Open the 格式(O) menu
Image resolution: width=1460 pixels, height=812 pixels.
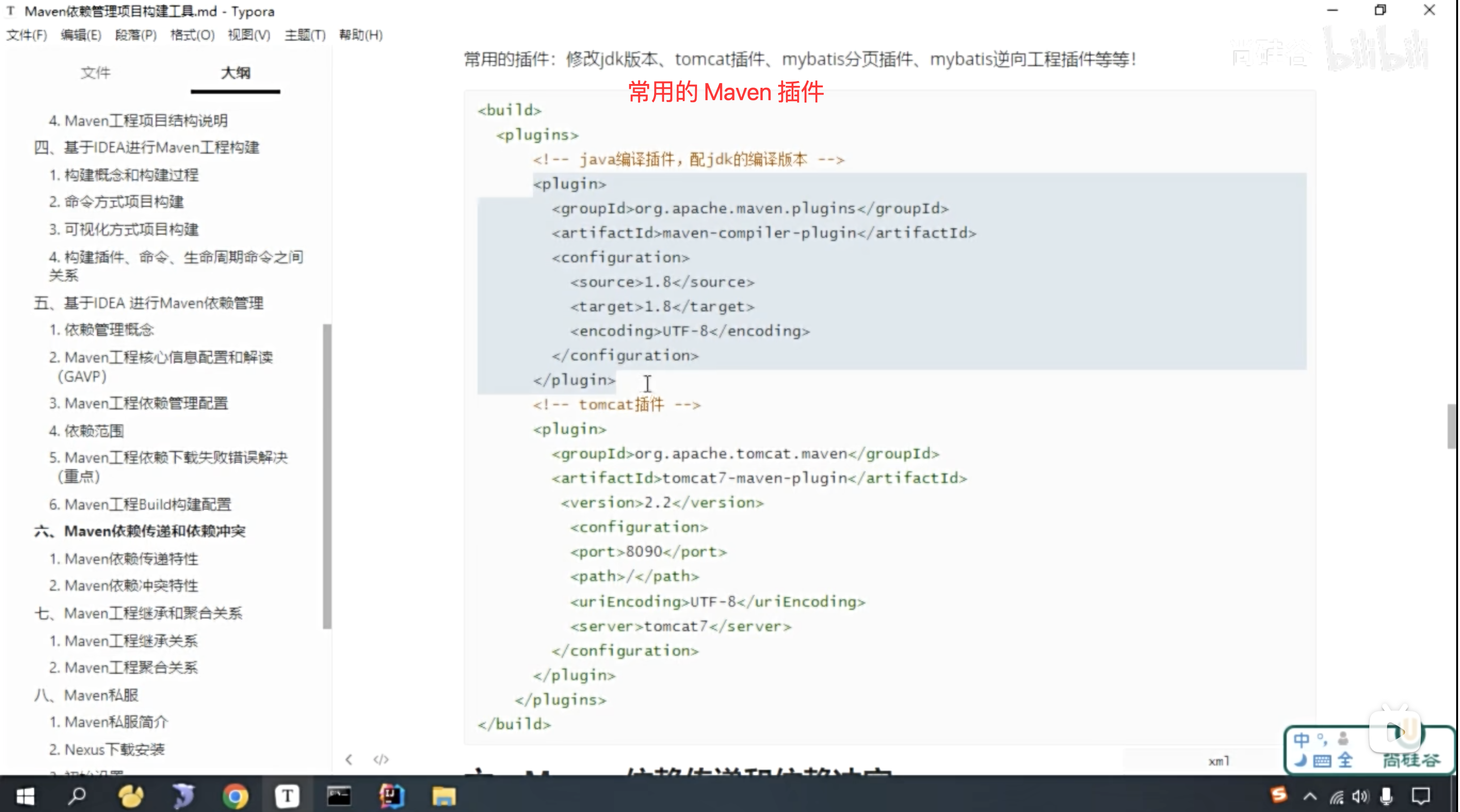192,35
